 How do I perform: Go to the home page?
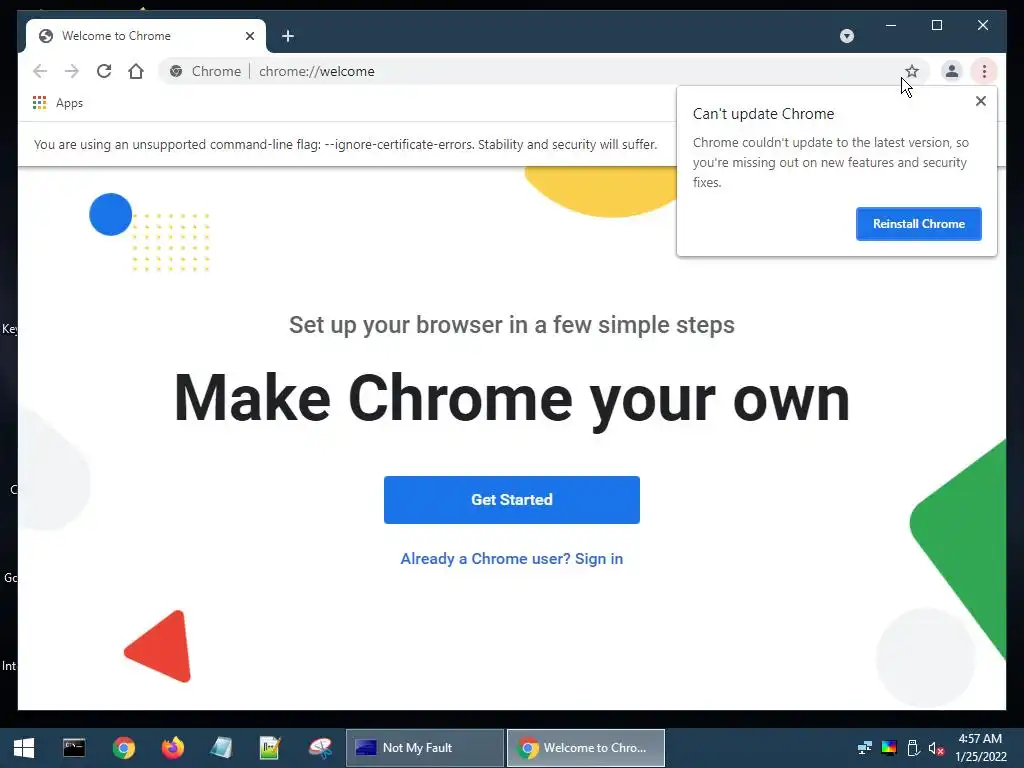(136, 71)
